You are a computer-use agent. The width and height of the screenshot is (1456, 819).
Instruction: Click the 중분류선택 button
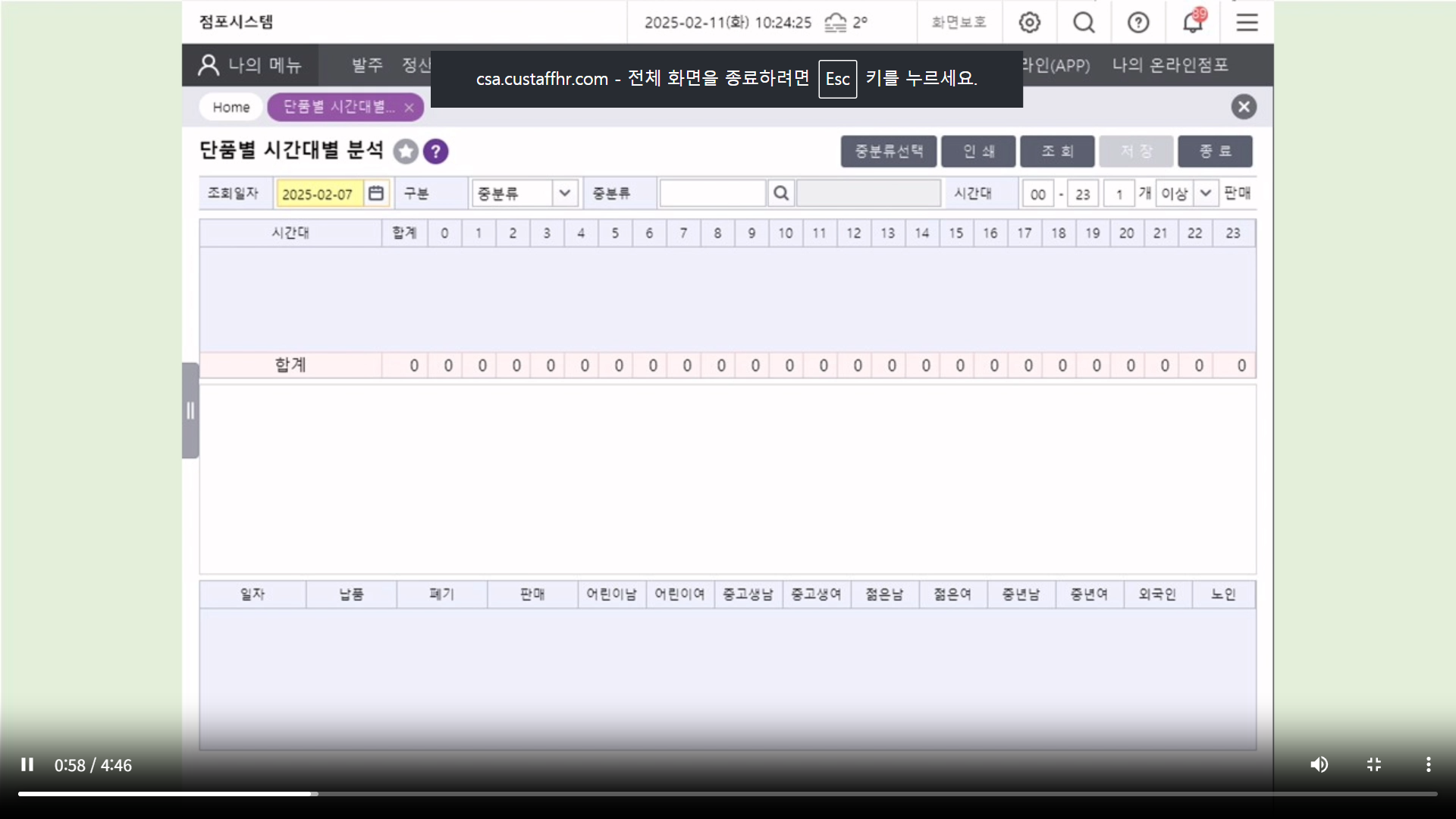pyautogui.click(x=889, y=151)
